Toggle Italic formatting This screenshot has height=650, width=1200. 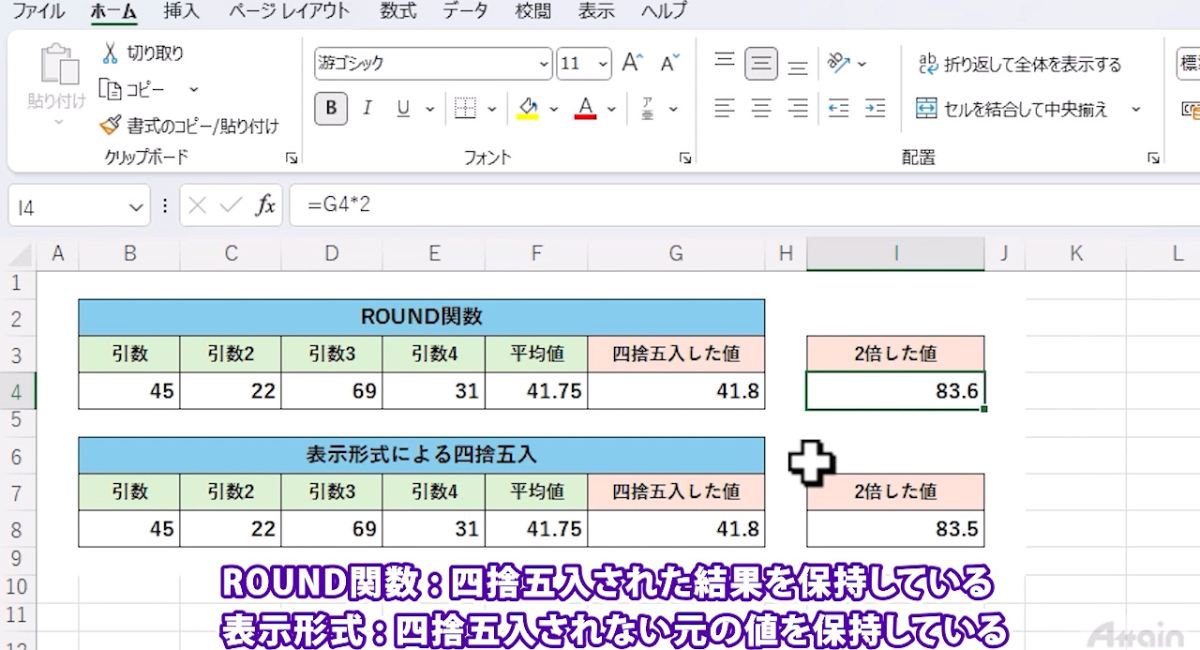coord(367,108)
